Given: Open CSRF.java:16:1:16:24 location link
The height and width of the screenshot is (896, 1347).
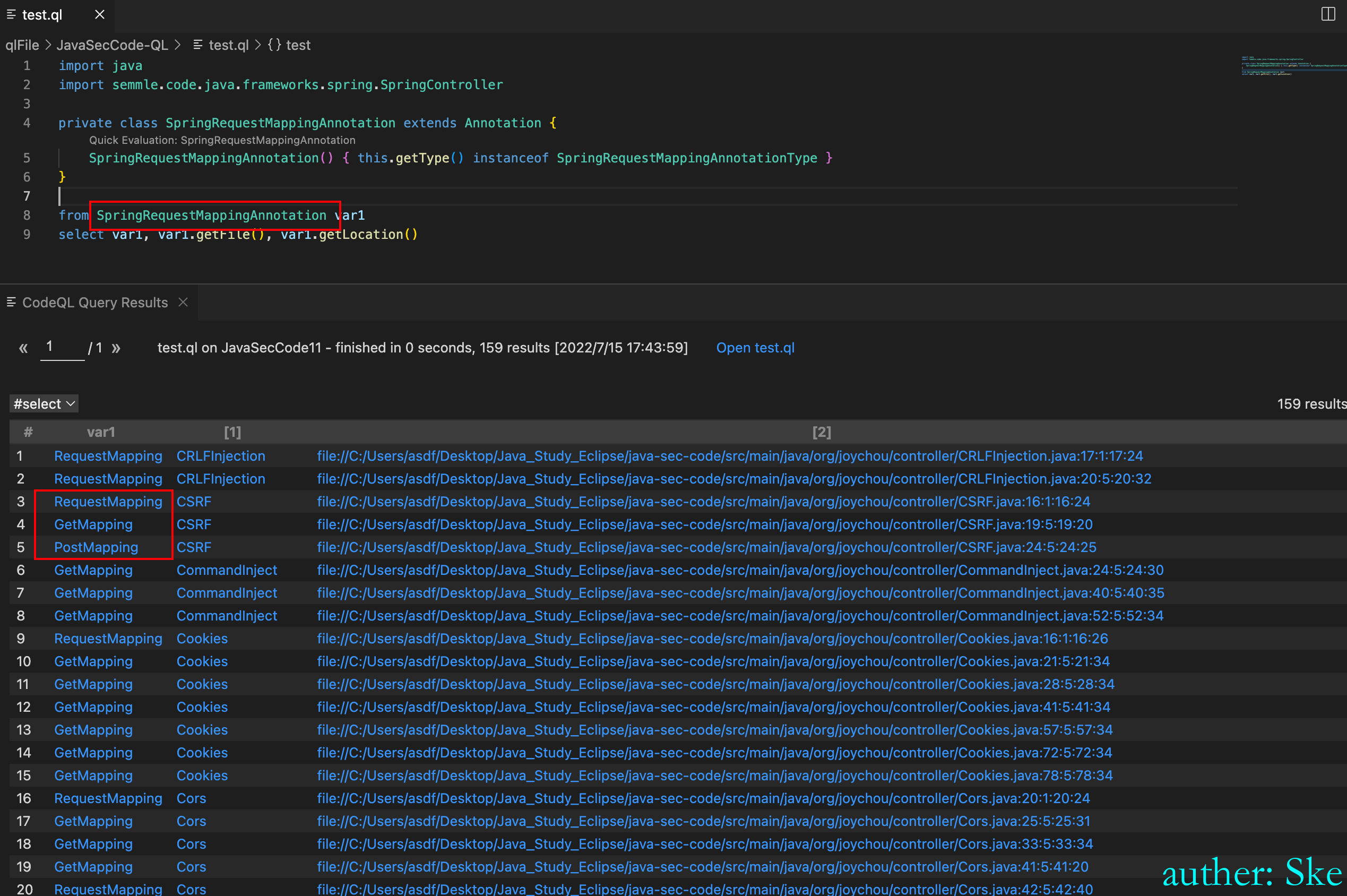Looking at the screenshot, I should [704, 502].
